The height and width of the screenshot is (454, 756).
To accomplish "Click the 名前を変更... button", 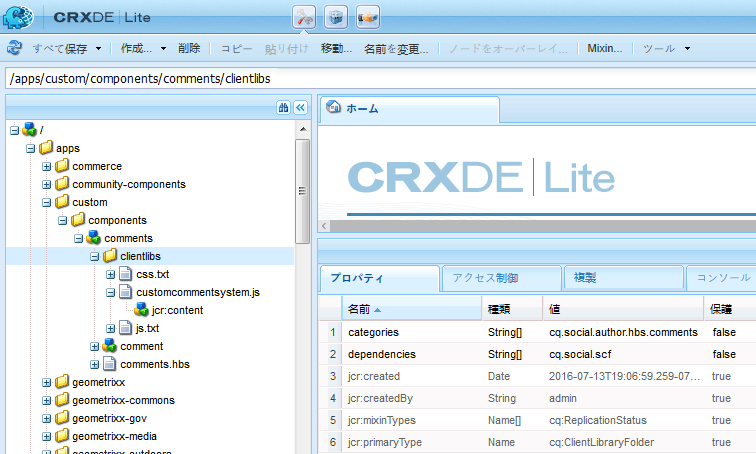I will (396, 49).
